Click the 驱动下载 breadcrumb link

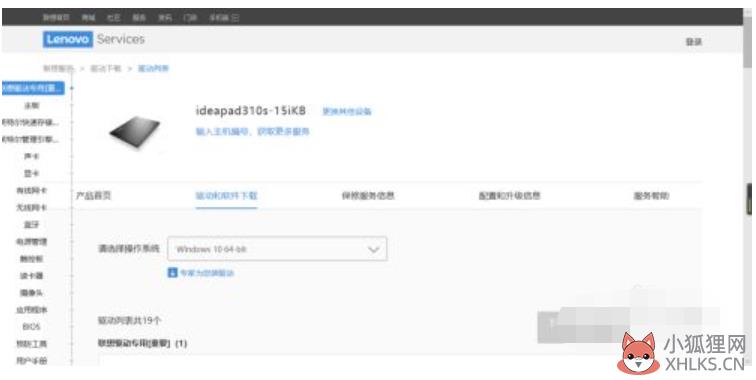tap(106, 68)
